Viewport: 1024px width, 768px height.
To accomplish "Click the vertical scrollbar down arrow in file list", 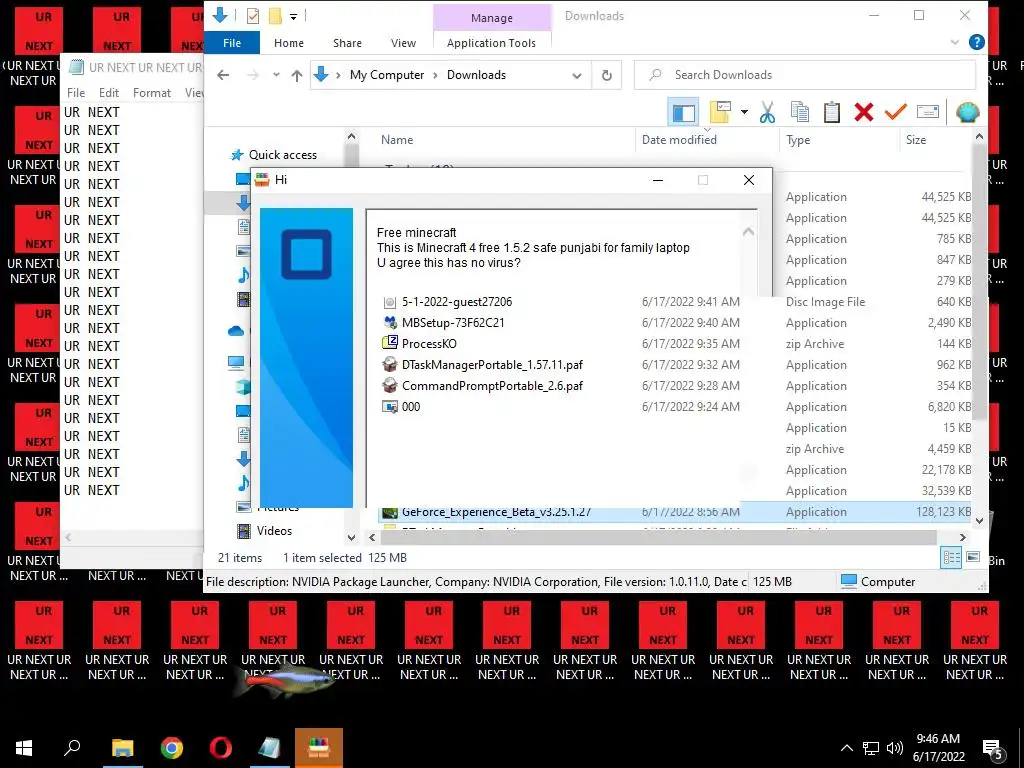I will [979, 520].
